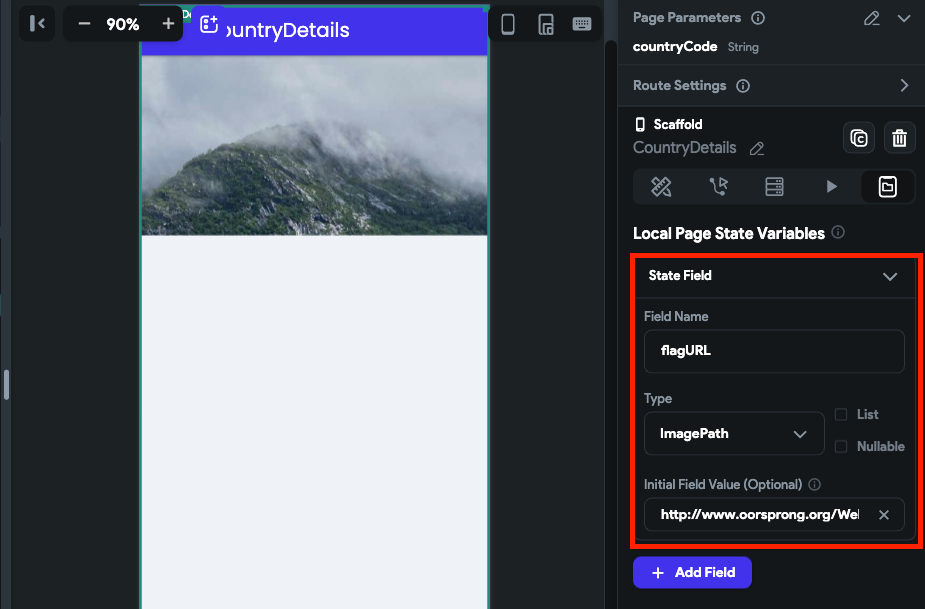This screenshot has height=609, width=925.
Task: Collapse the left panel with the arrow icon
Action: (37, 24)
